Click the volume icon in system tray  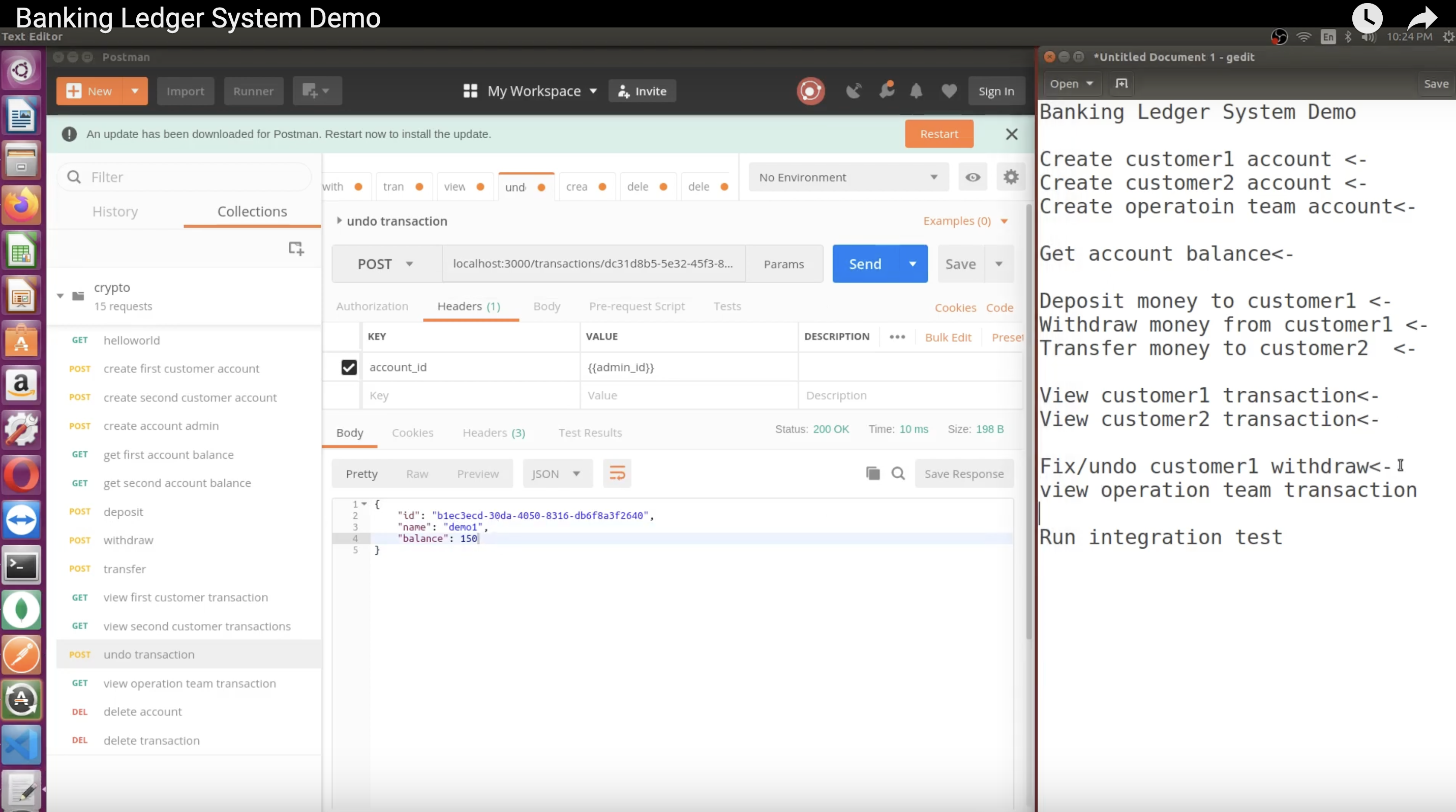click(1368, 37)
